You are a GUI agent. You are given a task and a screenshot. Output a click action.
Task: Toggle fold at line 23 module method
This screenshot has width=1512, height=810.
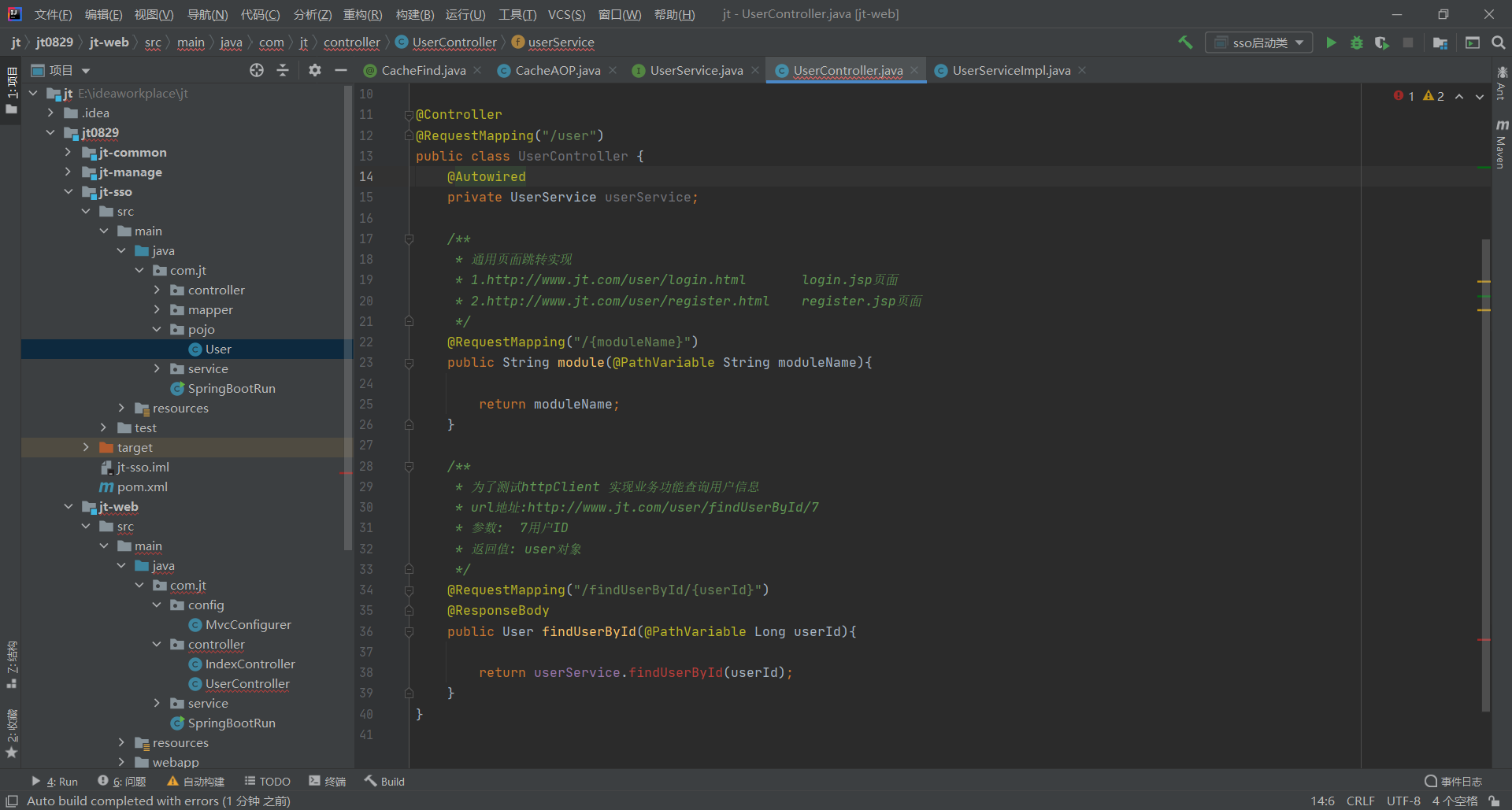tap(409, 363)
